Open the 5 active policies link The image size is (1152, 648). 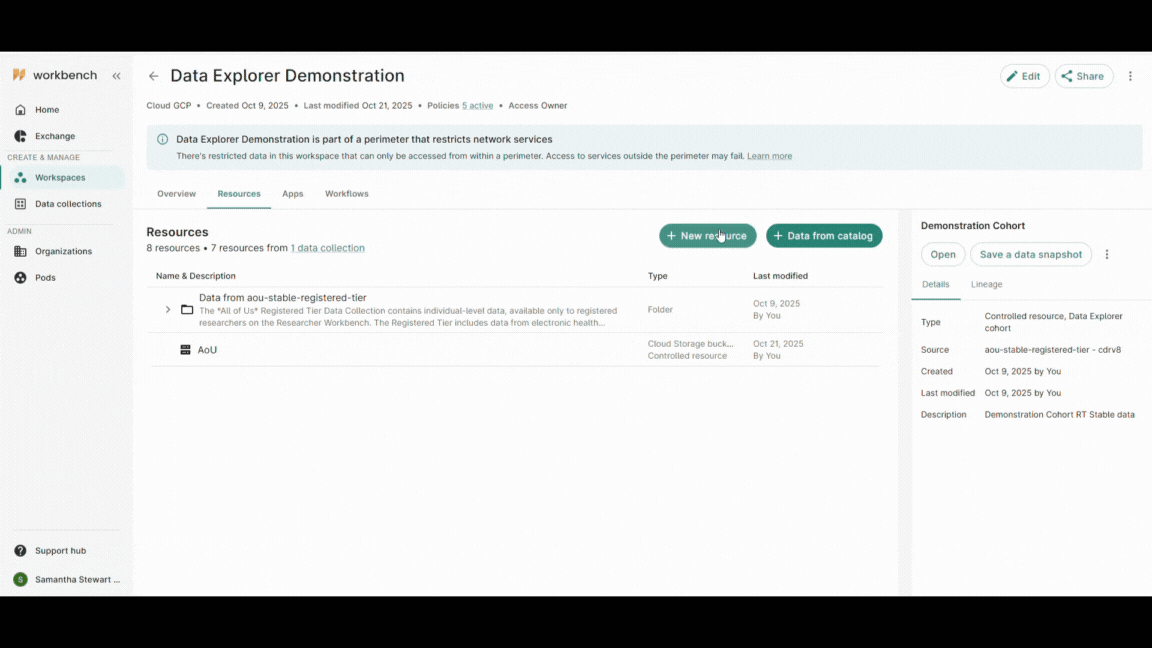(x=478, y=105)
